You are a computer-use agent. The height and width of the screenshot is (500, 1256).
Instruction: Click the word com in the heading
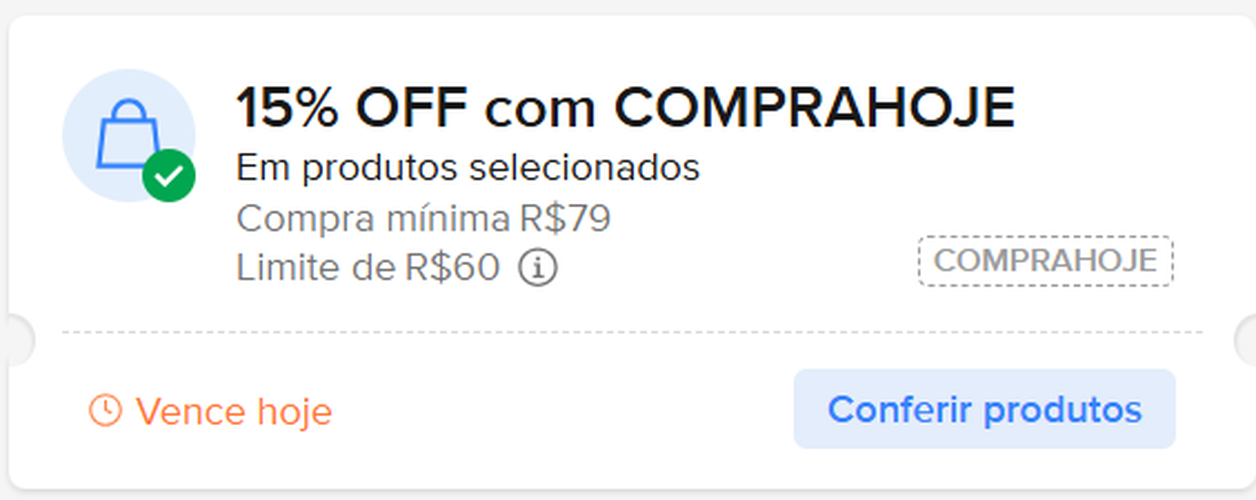click(543, 108)
